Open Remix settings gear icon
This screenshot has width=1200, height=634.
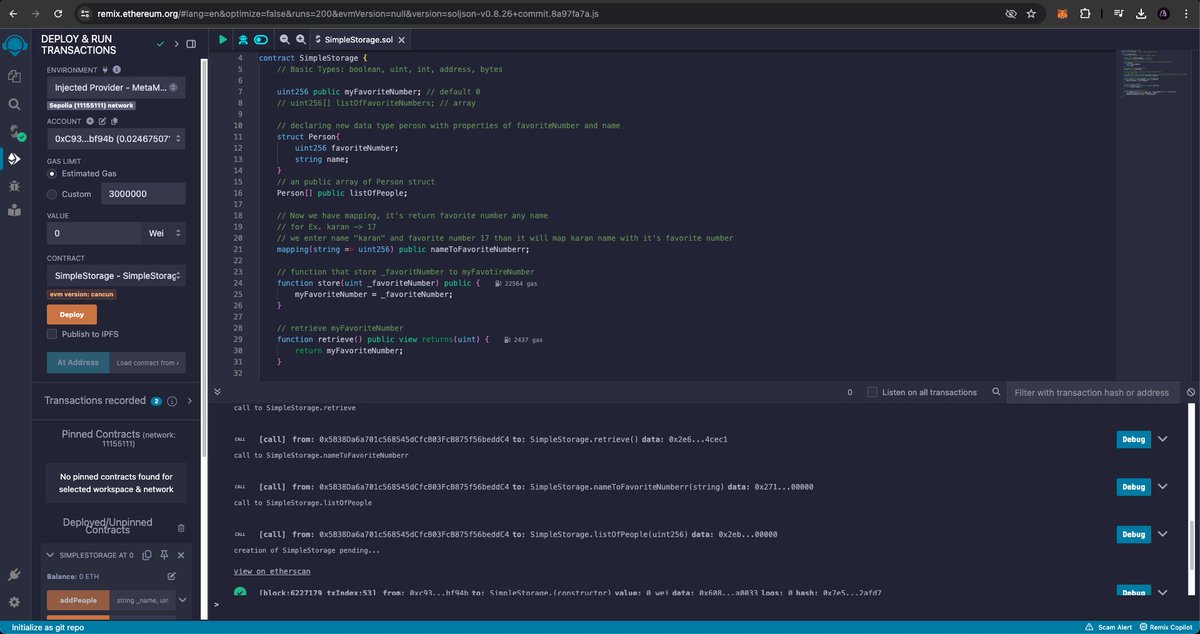click(14, 602)
